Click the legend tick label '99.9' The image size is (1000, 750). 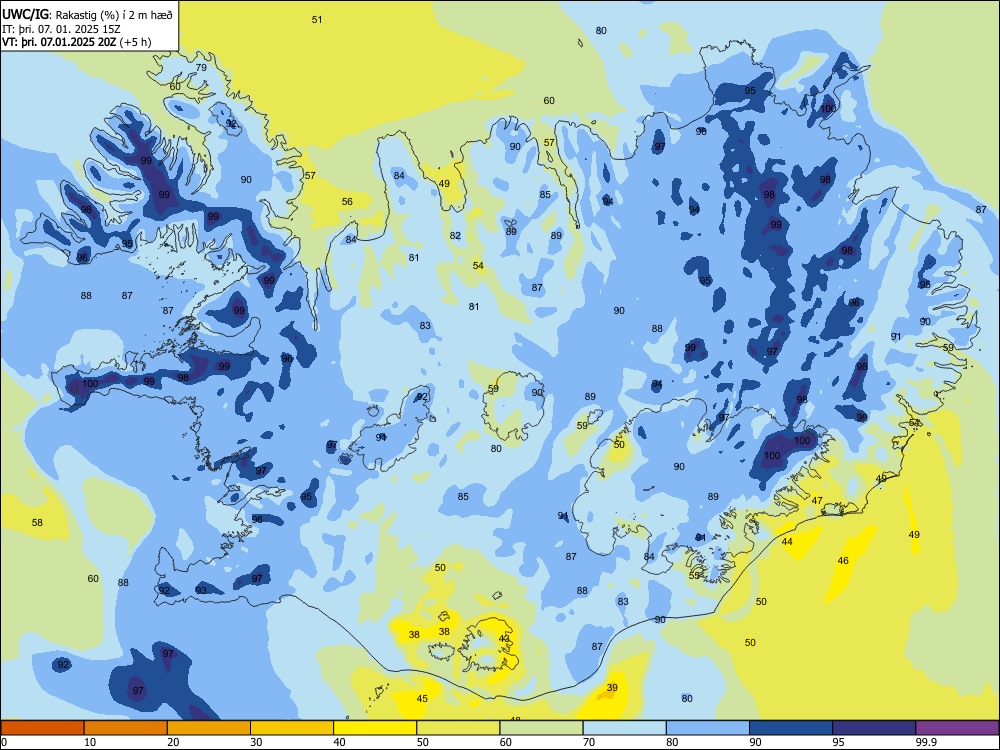click(x=926, y=742)
